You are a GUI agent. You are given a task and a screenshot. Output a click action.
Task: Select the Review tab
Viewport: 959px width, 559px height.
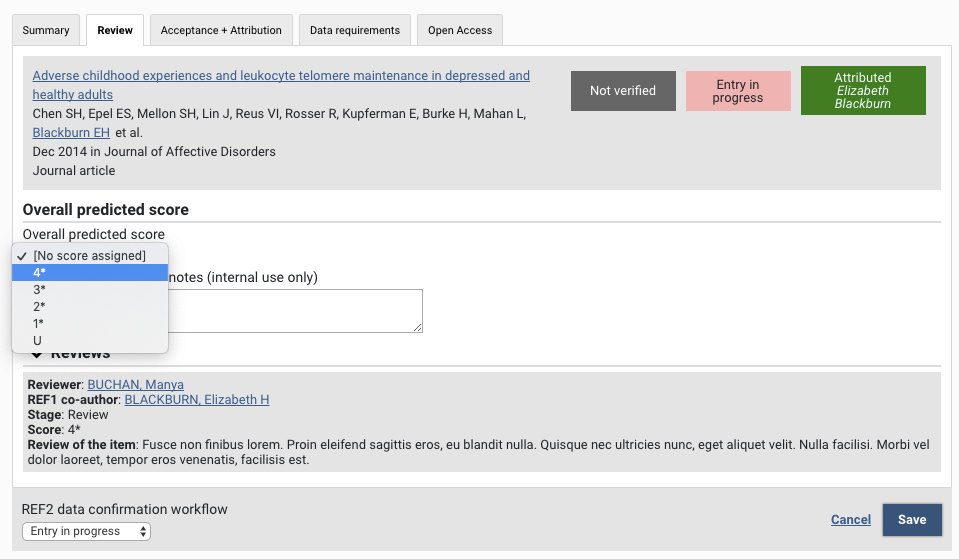pyautogui.click(x=115, y=30)
